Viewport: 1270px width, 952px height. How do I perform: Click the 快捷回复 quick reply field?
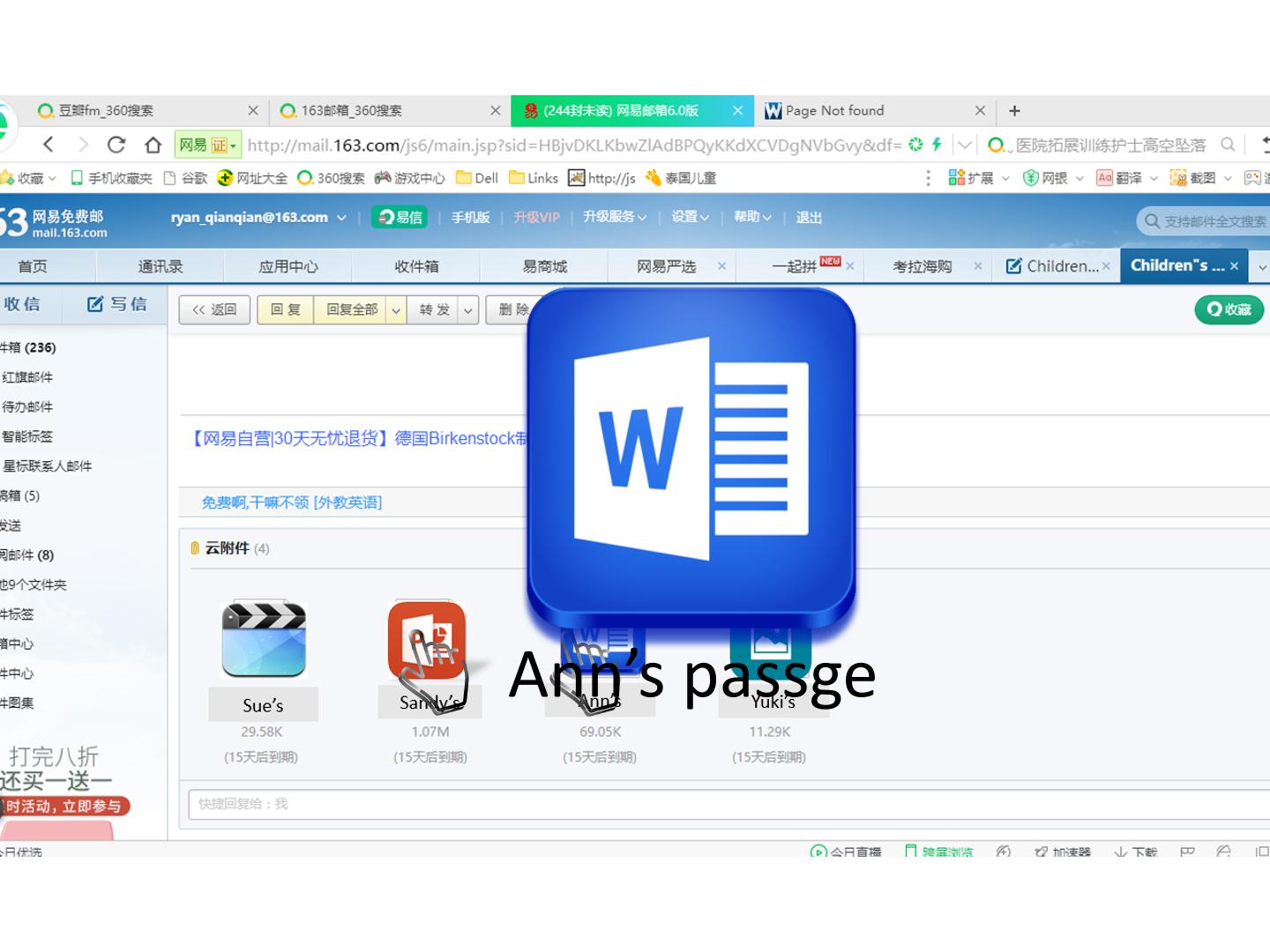pos(728,804)
